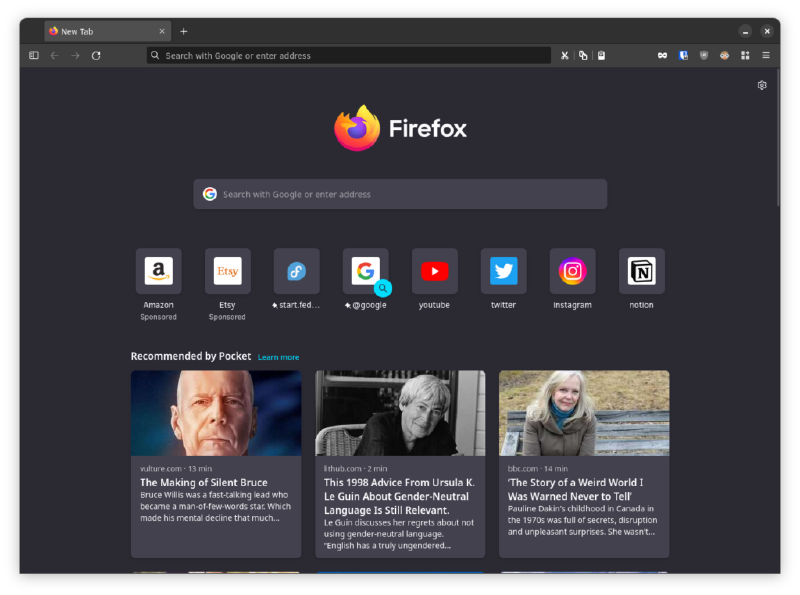Open the Bitwarden extension icon

pyautogui.click(x=684, y=56)
